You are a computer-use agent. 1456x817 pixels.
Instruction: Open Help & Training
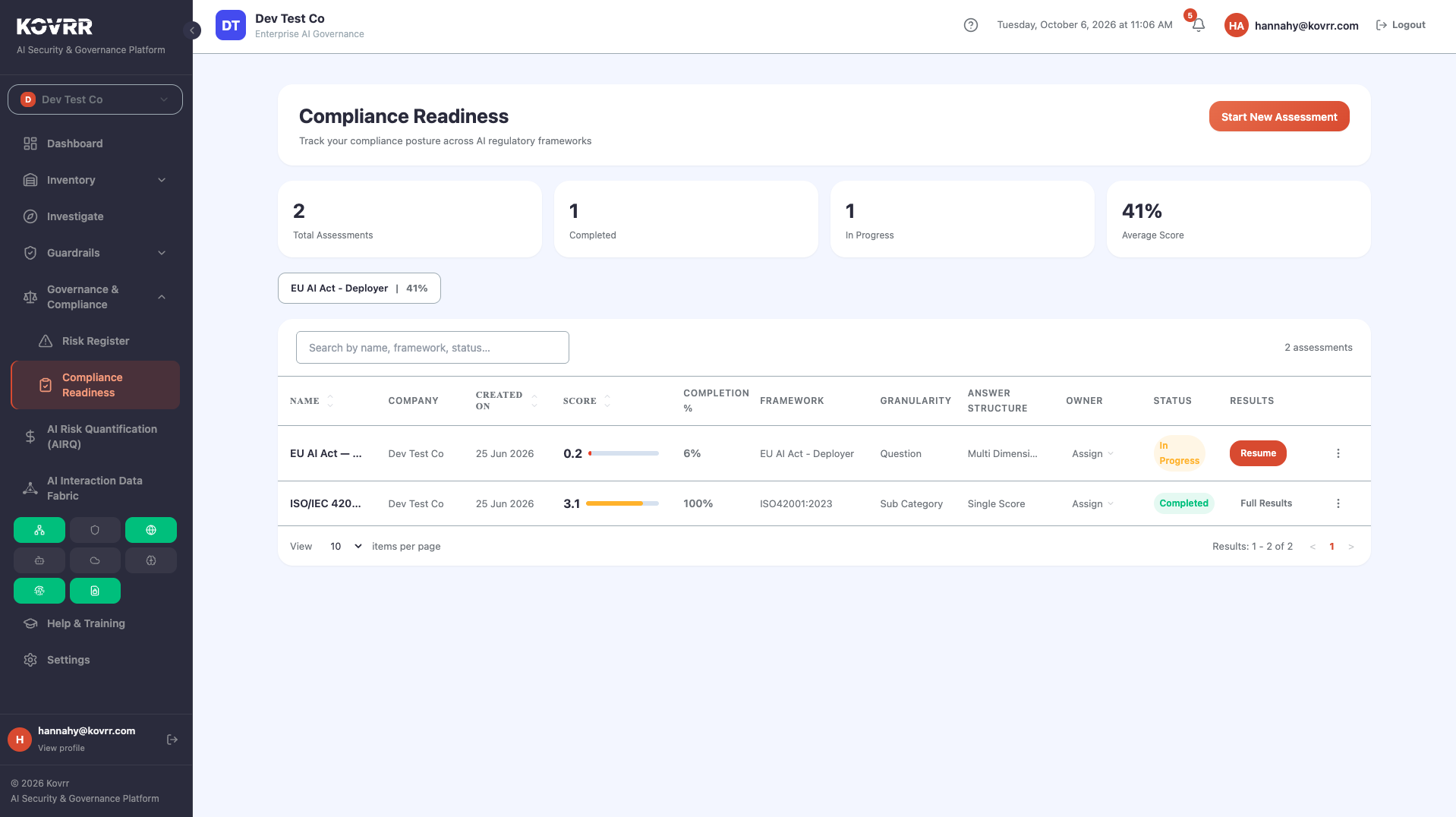coord(95,623)
